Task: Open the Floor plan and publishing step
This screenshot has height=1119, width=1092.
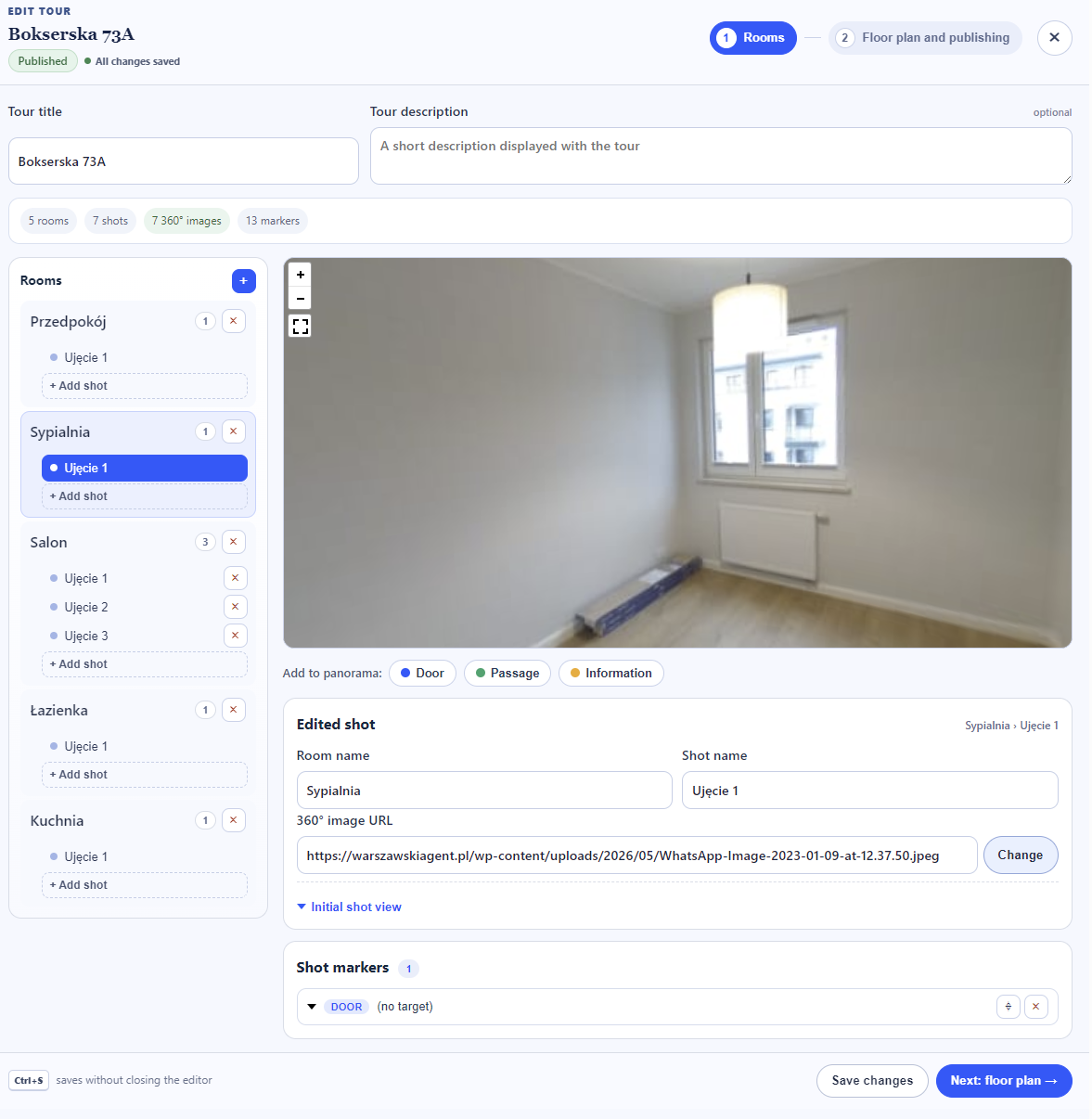Action: pyautogui.click(x=925, y=38)
